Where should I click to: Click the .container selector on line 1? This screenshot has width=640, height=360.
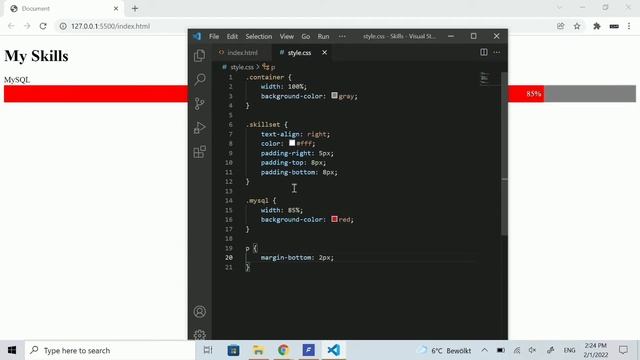[265, 77]
